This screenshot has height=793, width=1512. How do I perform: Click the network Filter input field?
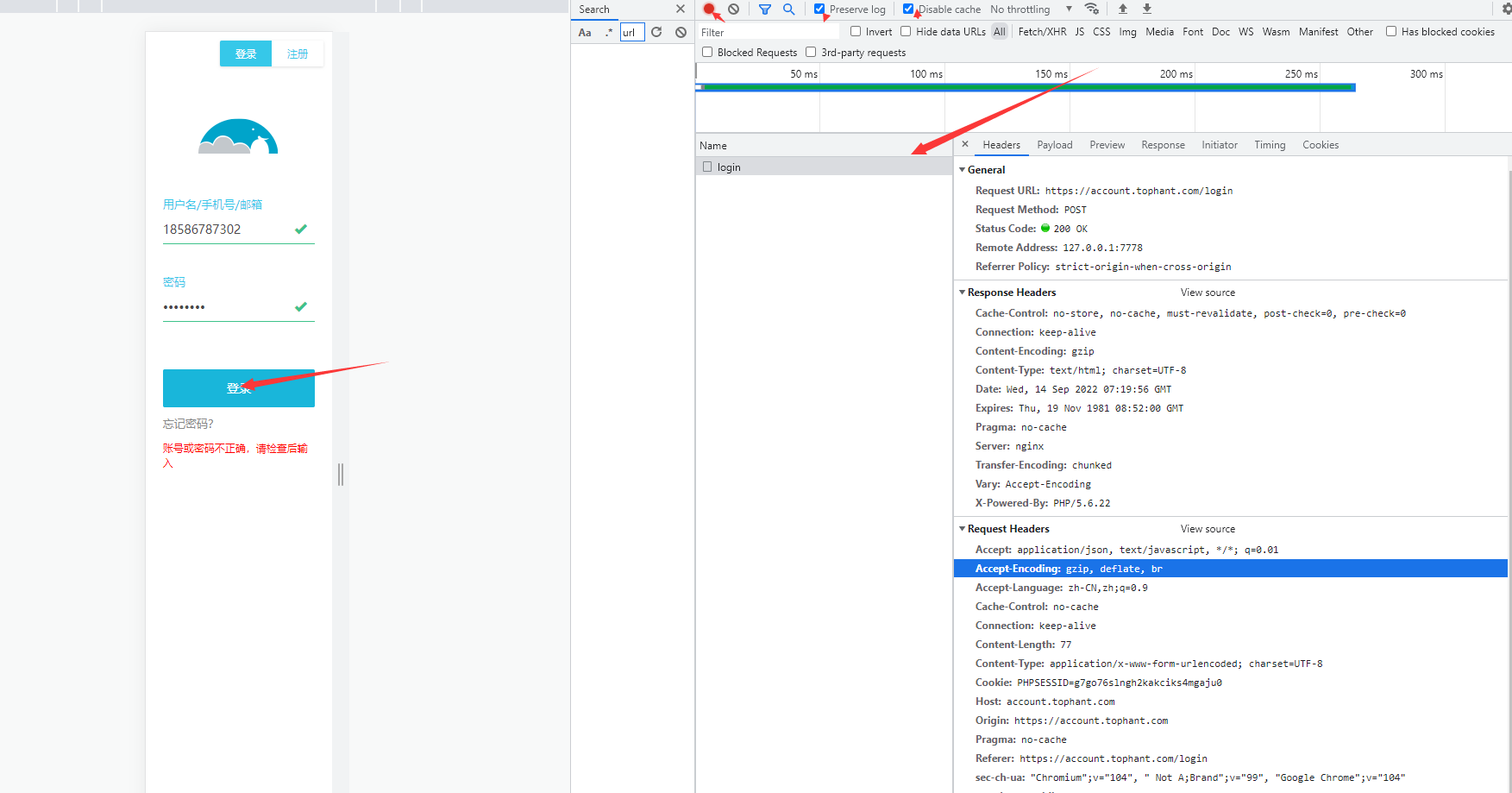point(768,32)
